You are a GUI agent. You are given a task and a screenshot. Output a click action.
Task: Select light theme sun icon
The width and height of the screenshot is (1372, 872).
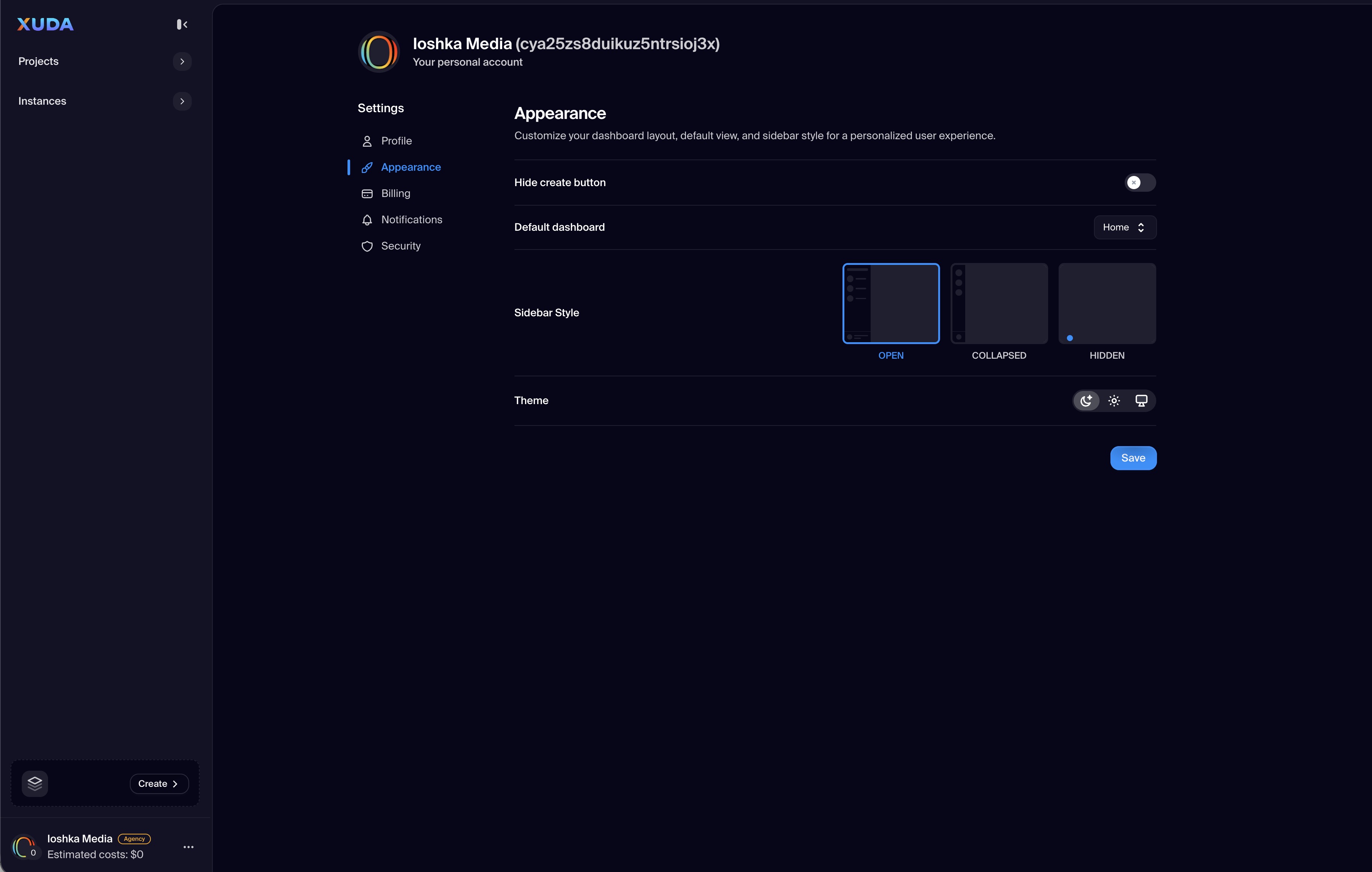(x=1114, y=400)
